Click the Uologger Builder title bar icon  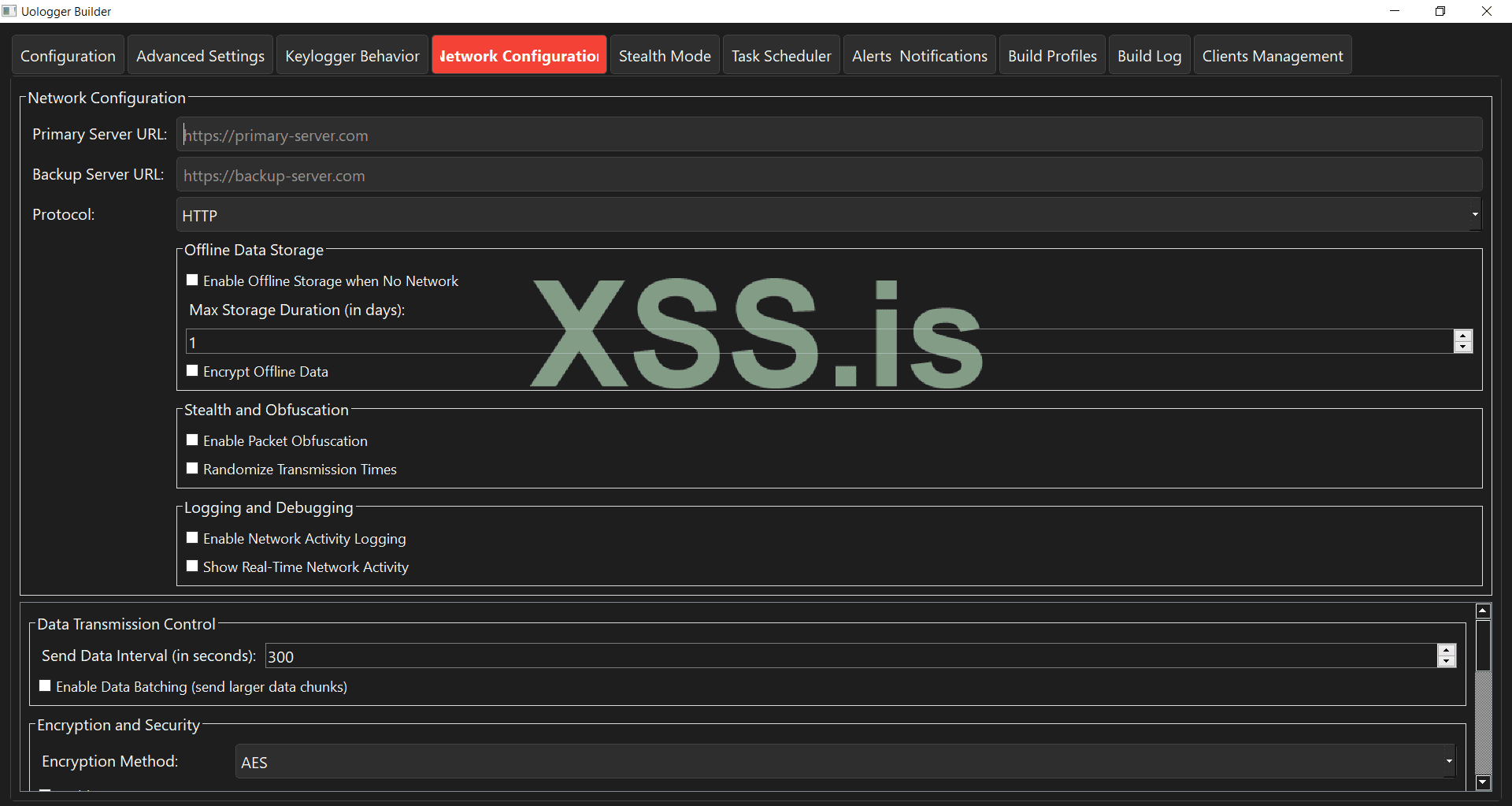(9, 11)
